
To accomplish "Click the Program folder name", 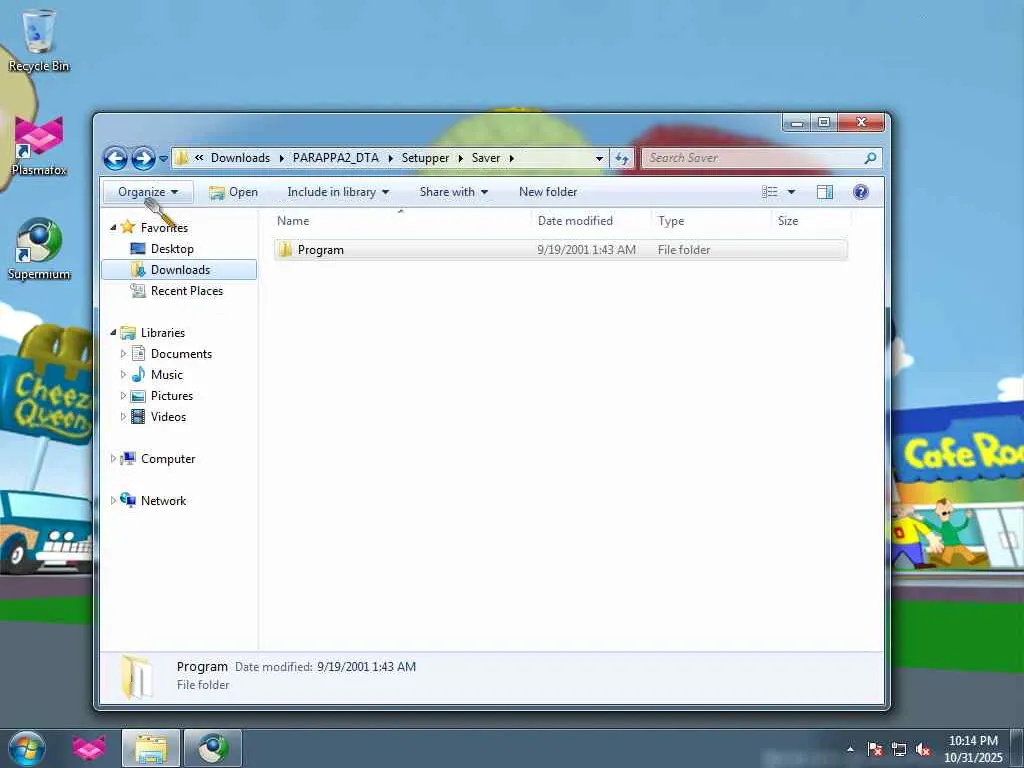I will pyautogui.click(x=321, y=249).
